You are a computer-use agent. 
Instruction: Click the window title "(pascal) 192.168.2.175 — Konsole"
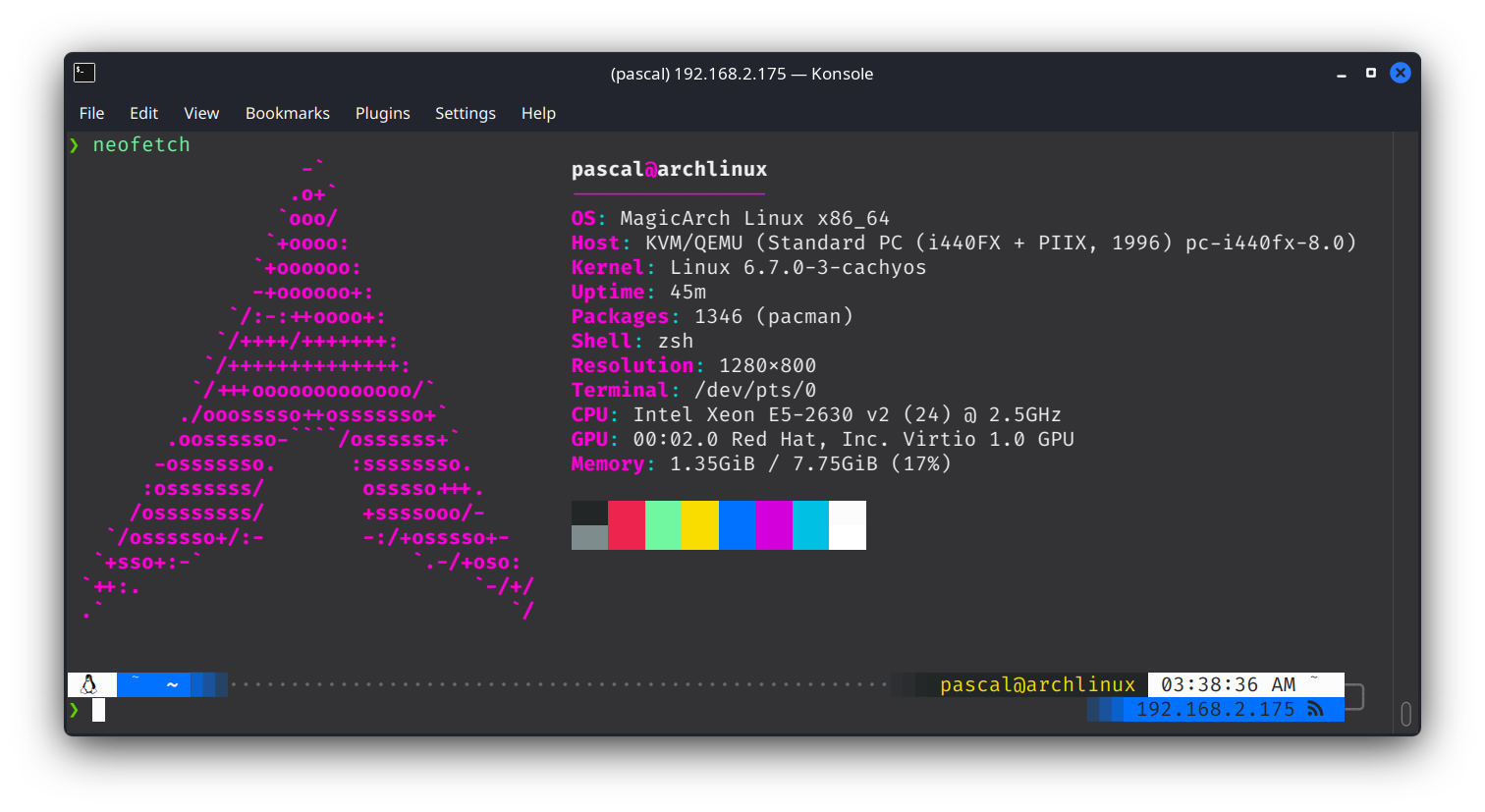tap(742, 74)
